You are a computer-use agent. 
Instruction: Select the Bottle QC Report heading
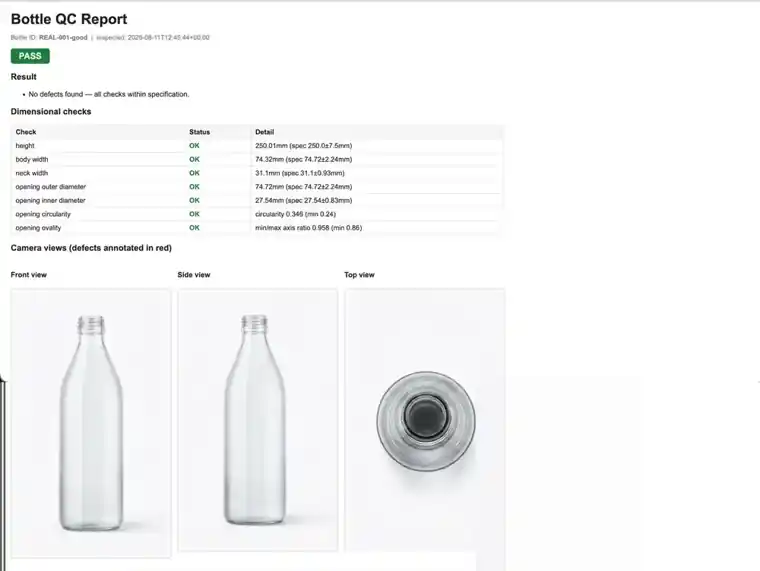[x=69, y=19]
